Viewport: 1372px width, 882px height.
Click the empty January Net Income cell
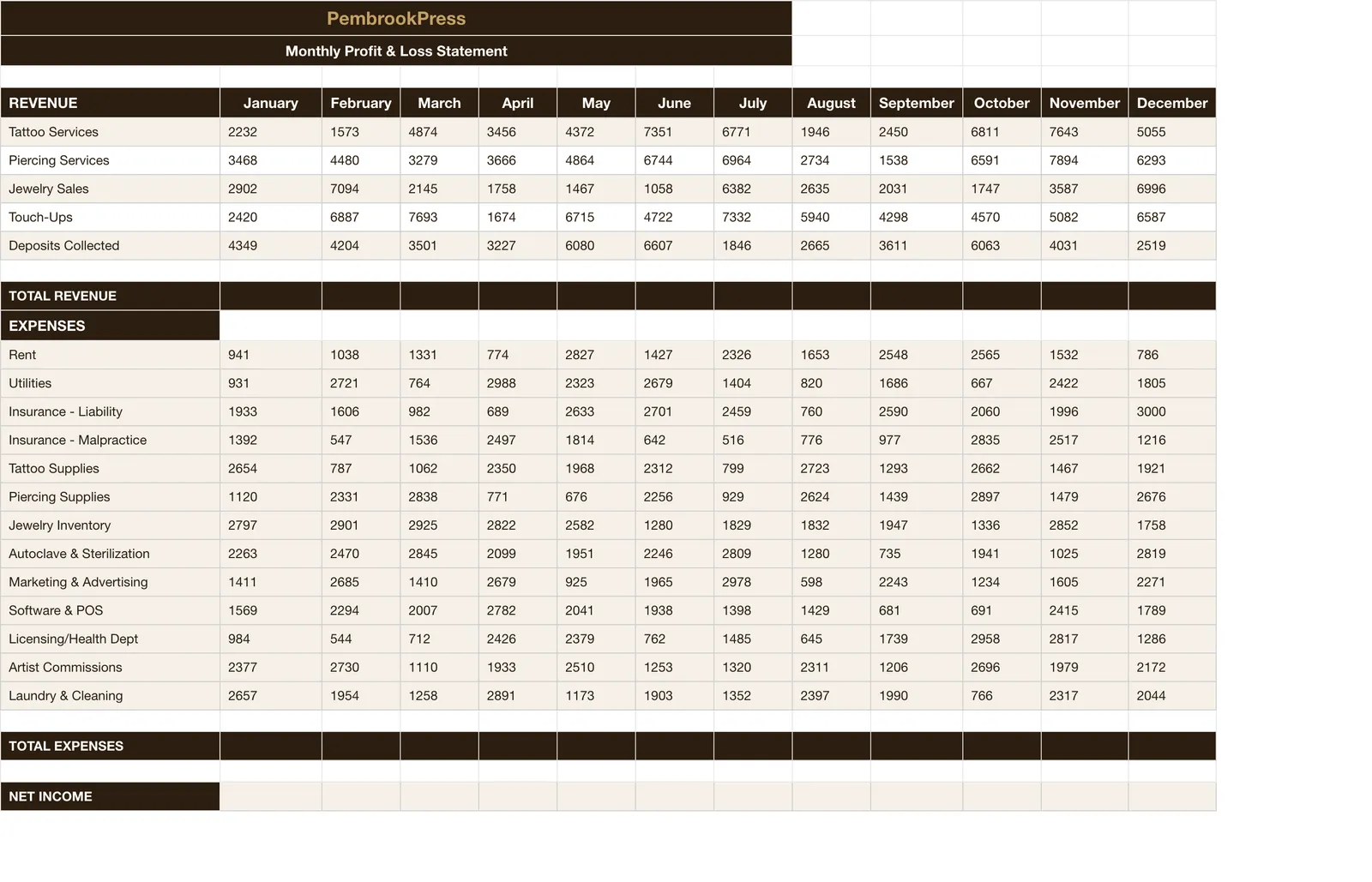pos(271,796)
